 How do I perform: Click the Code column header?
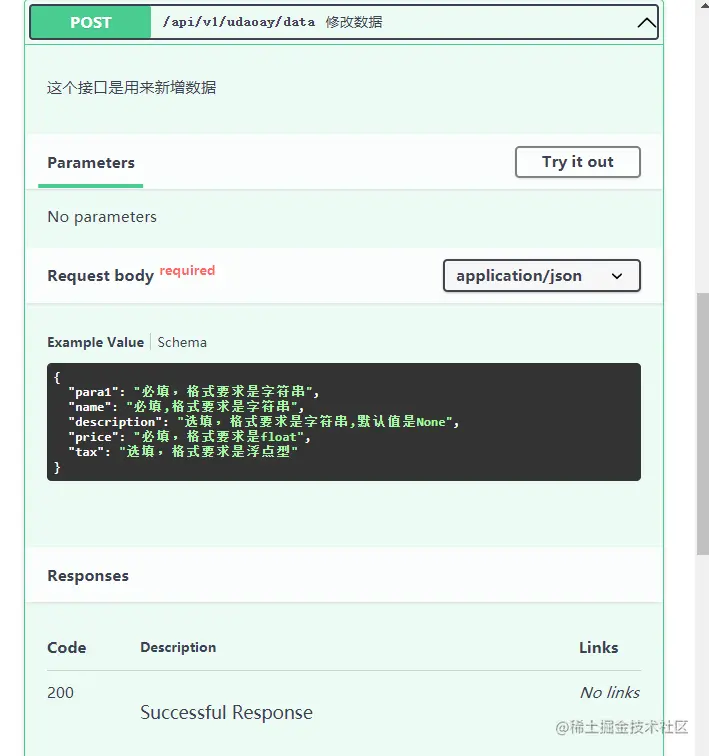click(x=67, y=648)
